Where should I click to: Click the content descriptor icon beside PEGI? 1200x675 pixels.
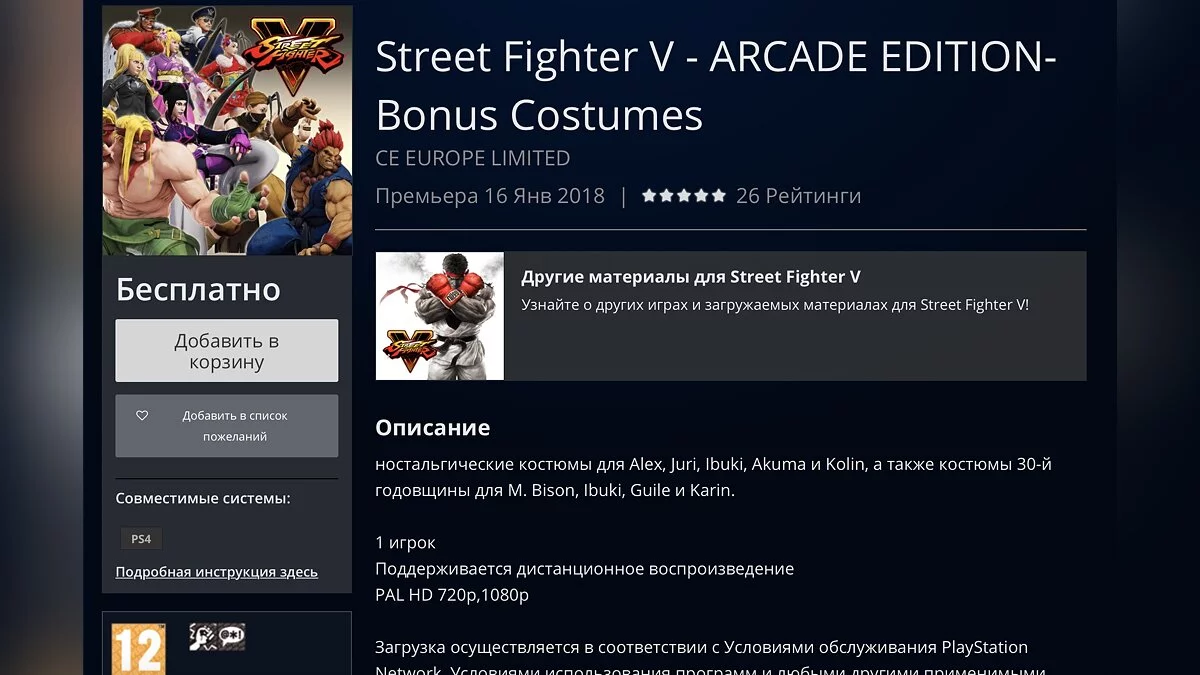[x=217, y=636]
